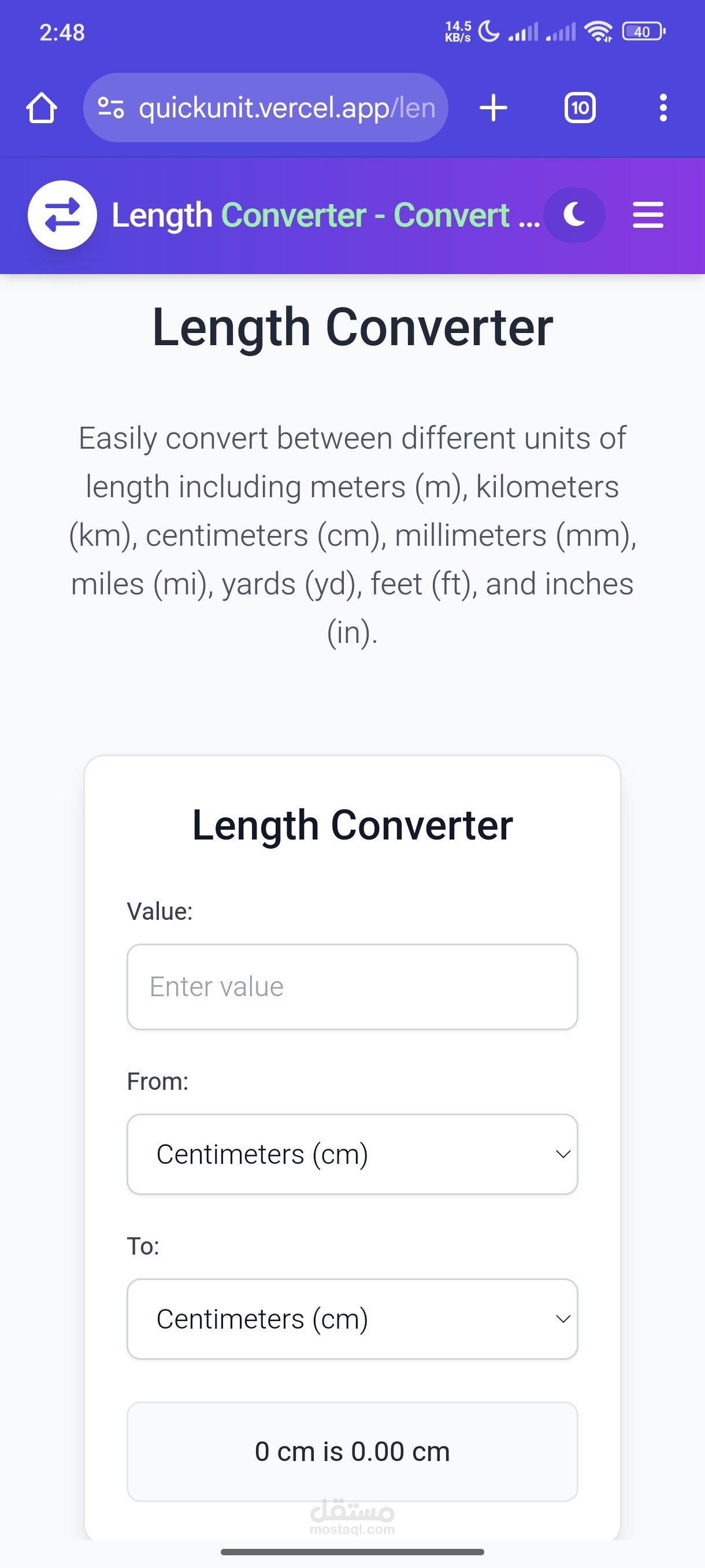
Task: Click the To dropdown chevron arrow
Action: point(563,1319)
